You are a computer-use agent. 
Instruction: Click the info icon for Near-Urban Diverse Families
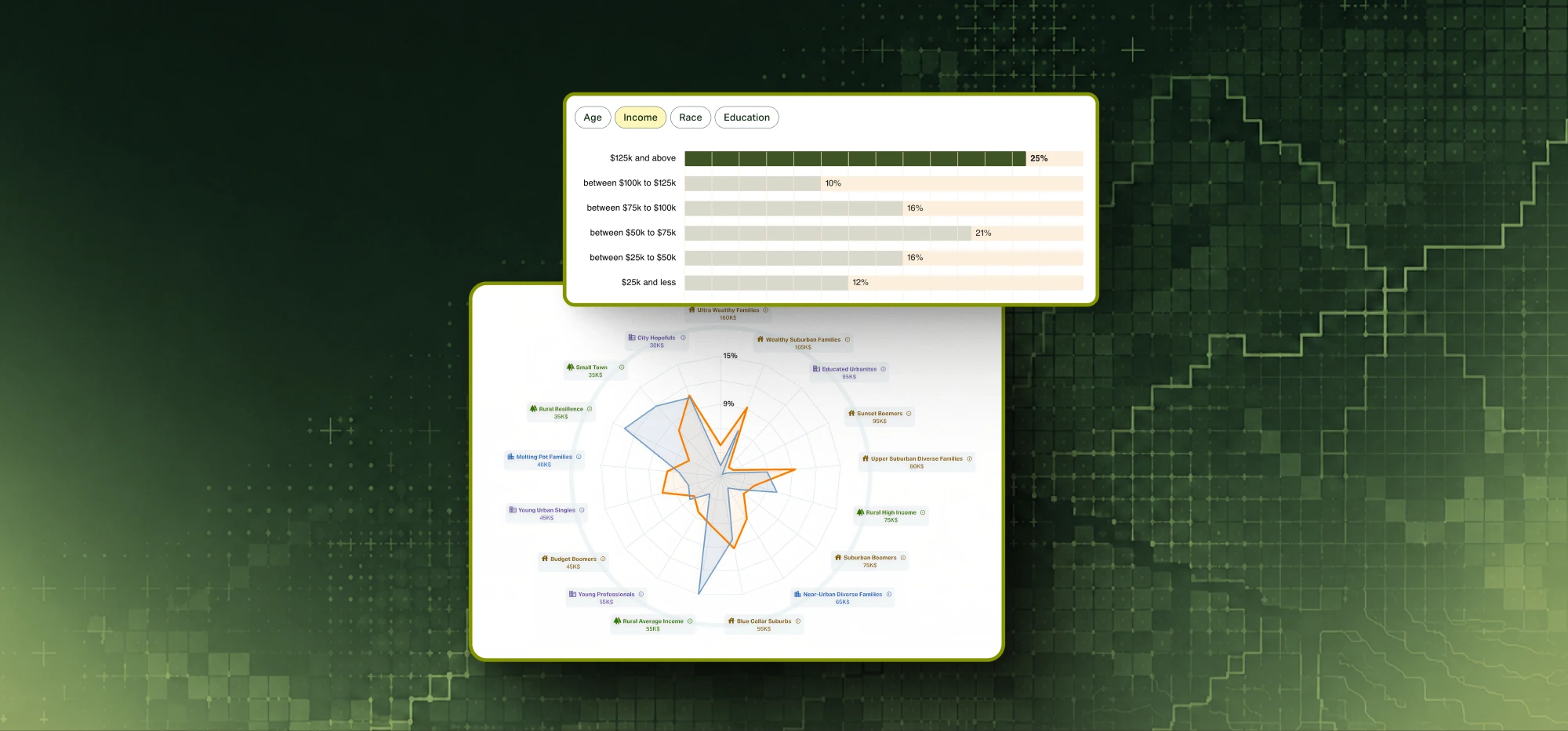point(889,594)
